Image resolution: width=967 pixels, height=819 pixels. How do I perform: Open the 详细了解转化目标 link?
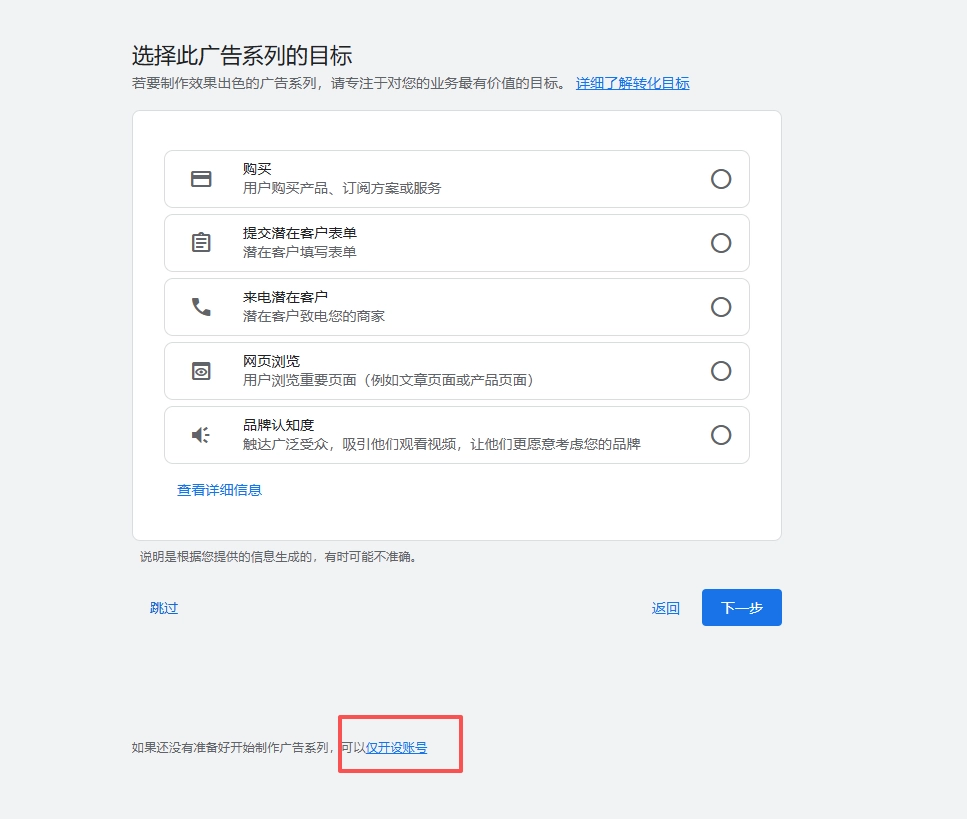[633, 83]
